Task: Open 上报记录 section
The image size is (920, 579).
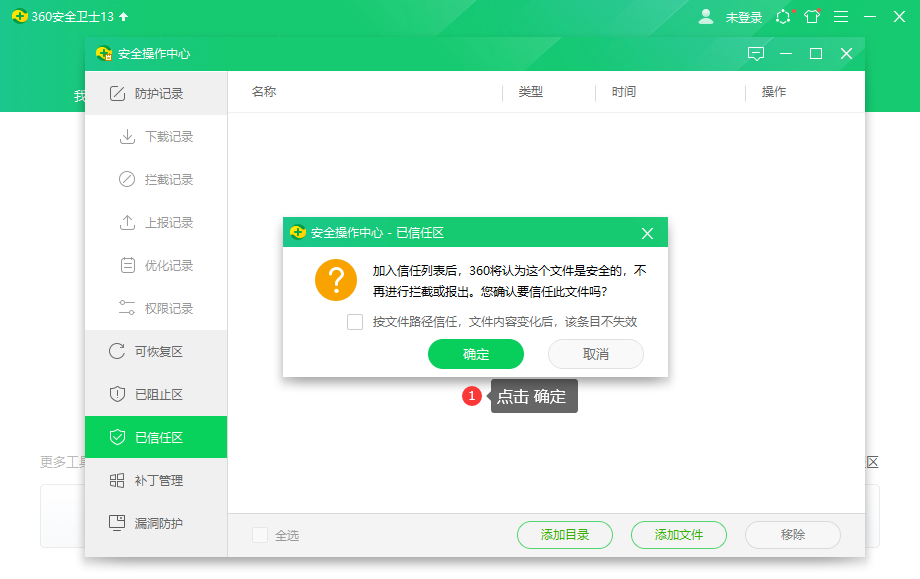Action: tap(156, 222)
